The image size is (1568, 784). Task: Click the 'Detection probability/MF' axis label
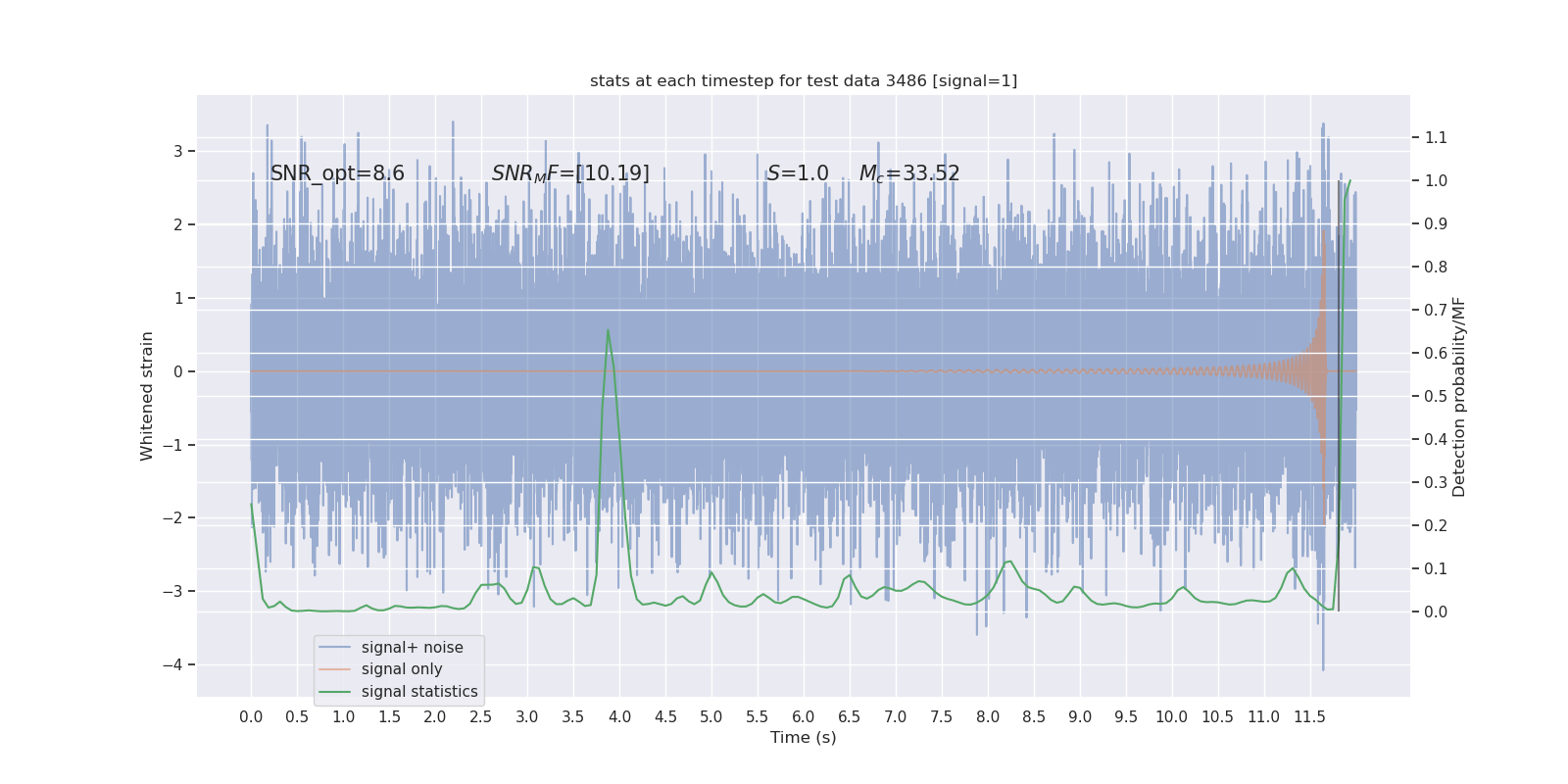point(1459,396)
